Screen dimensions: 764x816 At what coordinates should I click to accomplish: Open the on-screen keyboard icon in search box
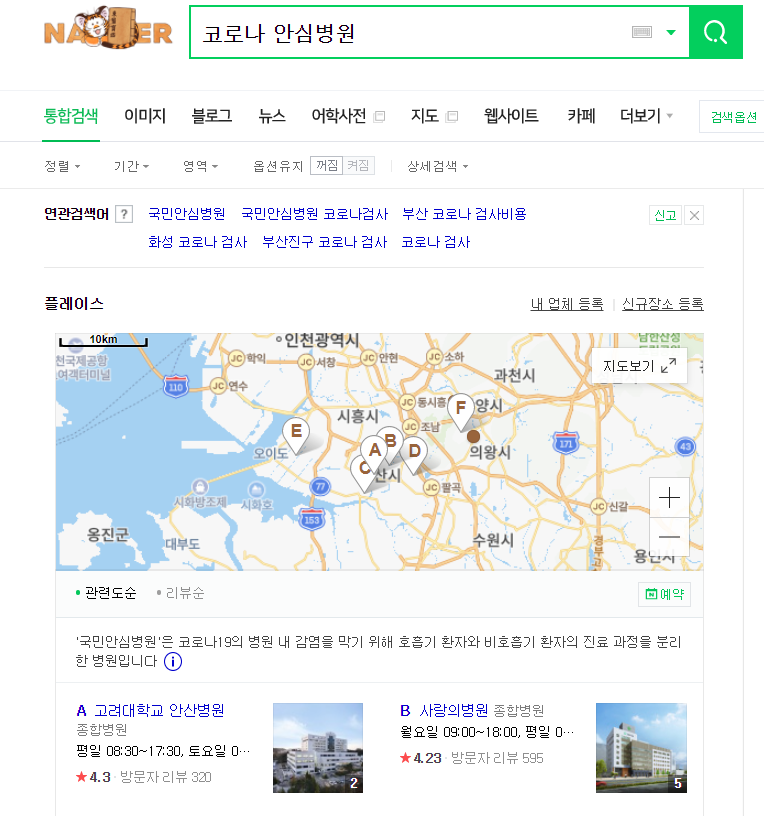641,32
